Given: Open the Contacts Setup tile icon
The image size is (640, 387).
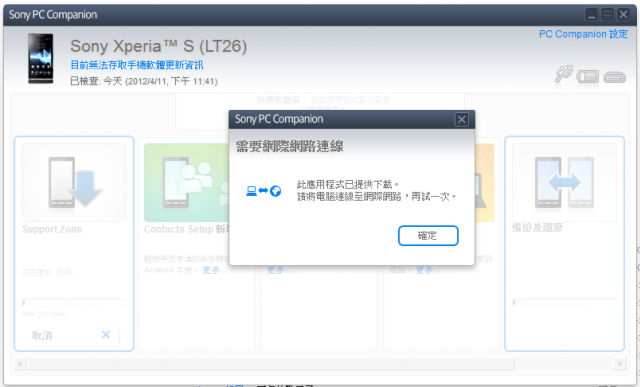Looking at the screenshot, I should 187,182.
